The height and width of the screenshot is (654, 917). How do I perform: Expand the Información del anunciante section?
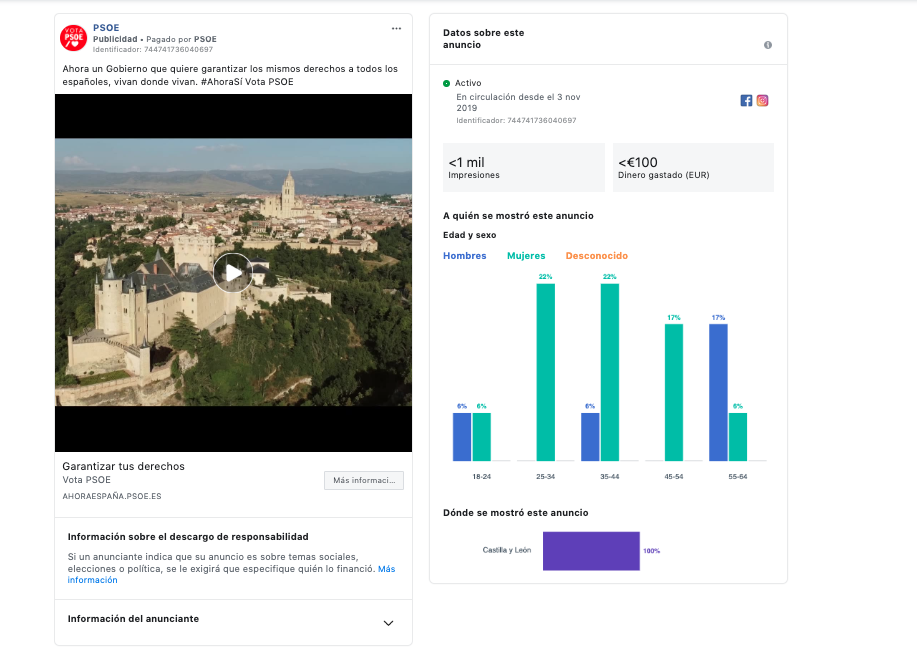[x=233, y=622]
